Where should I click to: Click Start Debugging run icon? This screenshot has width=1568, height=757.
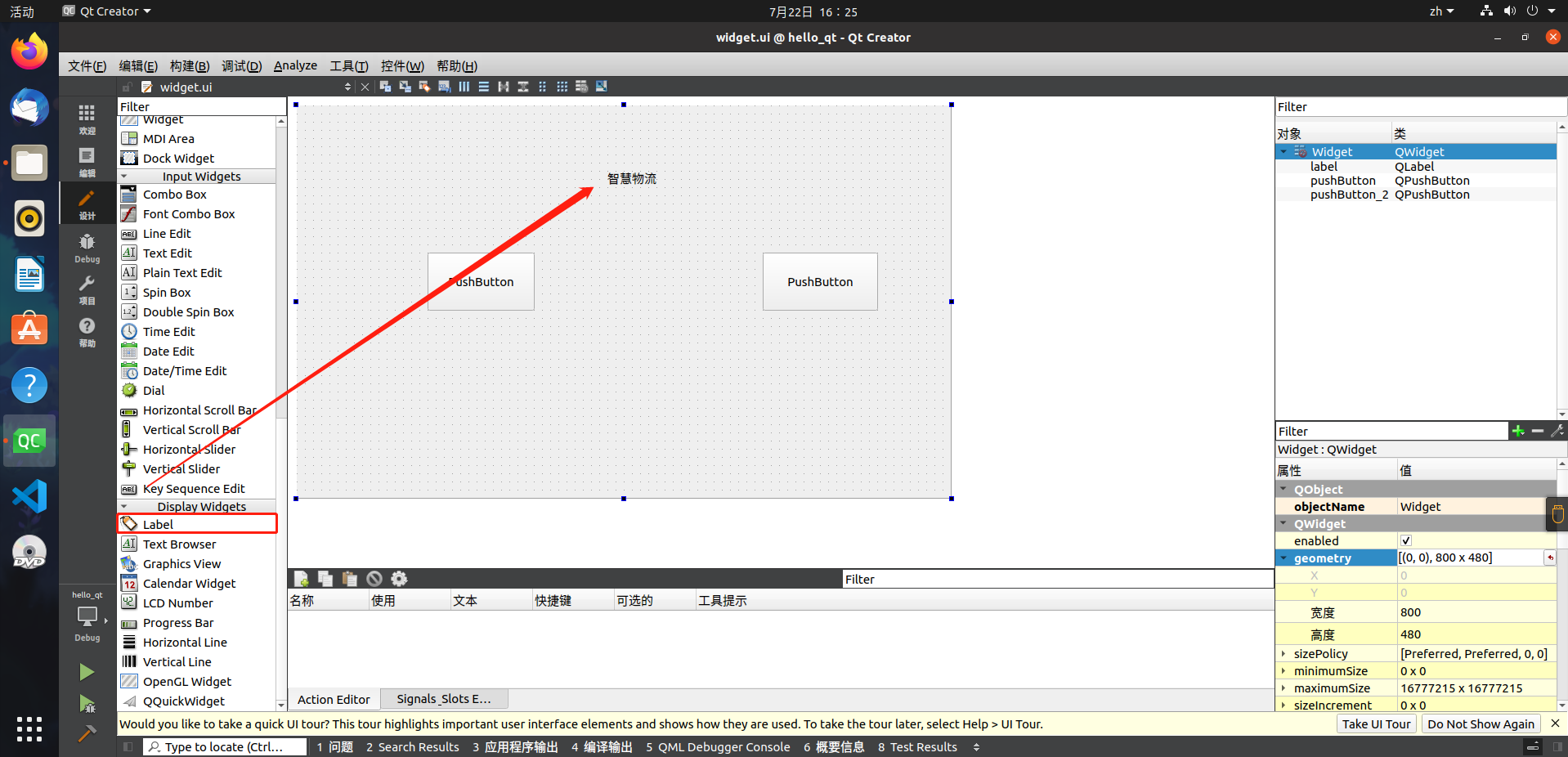[x=87, y=704]
